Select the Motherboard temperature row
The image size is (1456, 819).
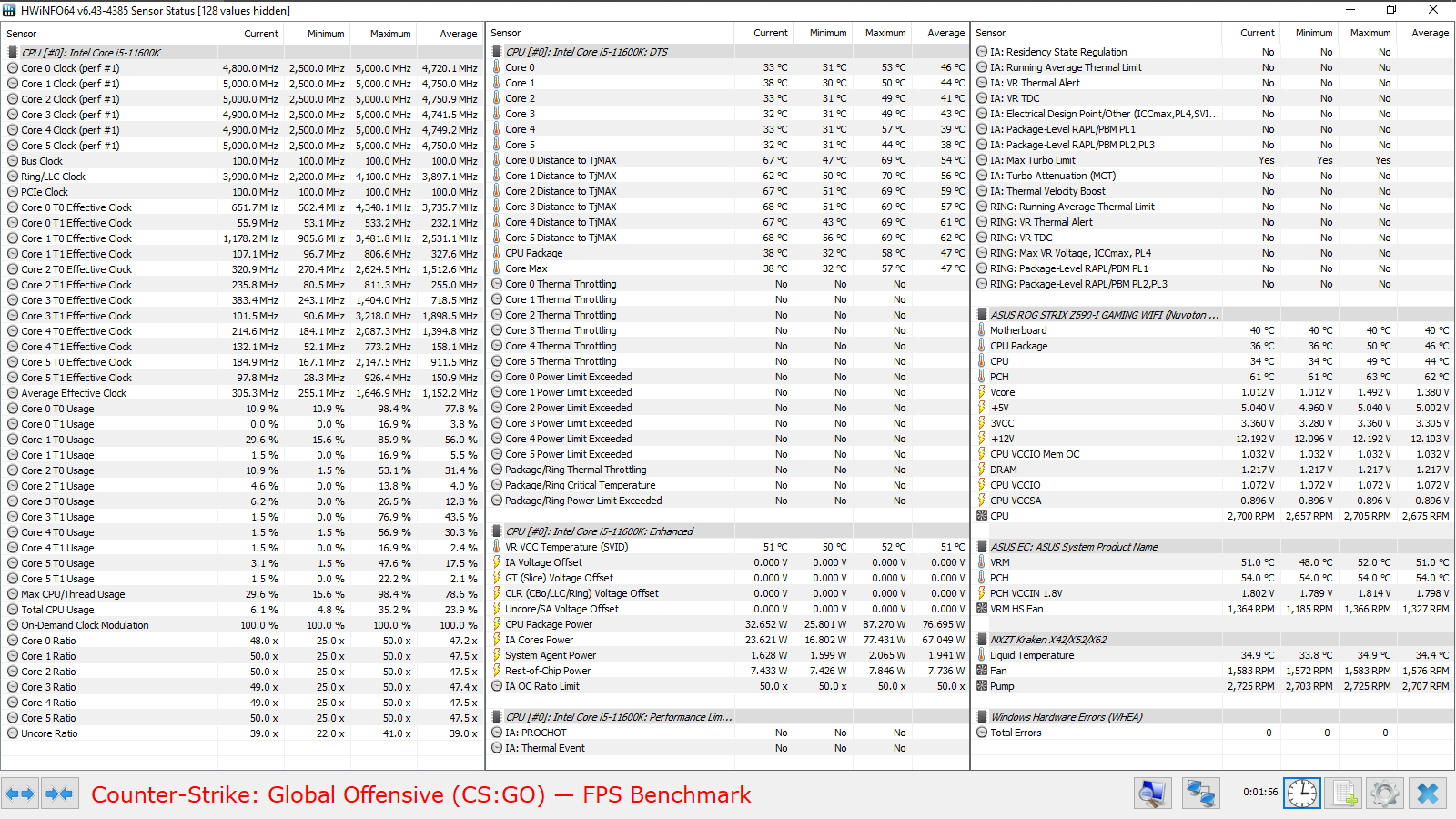[x=1213, y=330]
